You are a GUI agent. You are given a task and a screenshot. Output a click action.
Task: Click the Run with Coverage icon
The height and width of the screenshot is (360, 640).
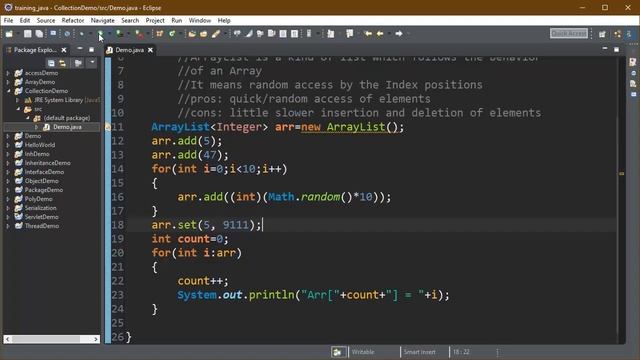click(120, 34)
